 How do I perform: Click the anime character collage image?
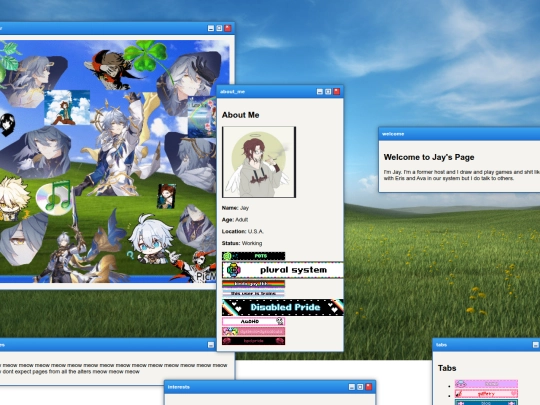pos(108,162)
